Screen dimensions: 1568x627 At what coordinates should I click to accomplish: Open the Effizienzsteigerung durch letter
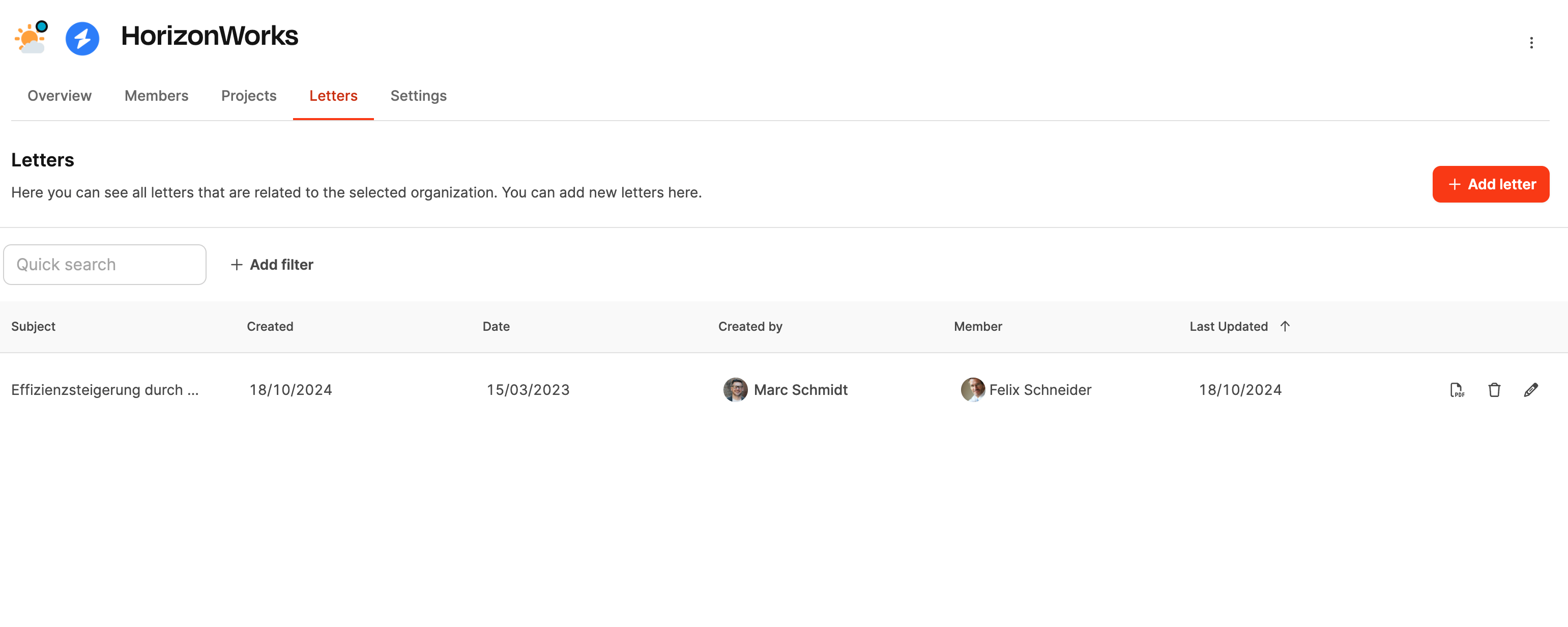pos(105,390)
